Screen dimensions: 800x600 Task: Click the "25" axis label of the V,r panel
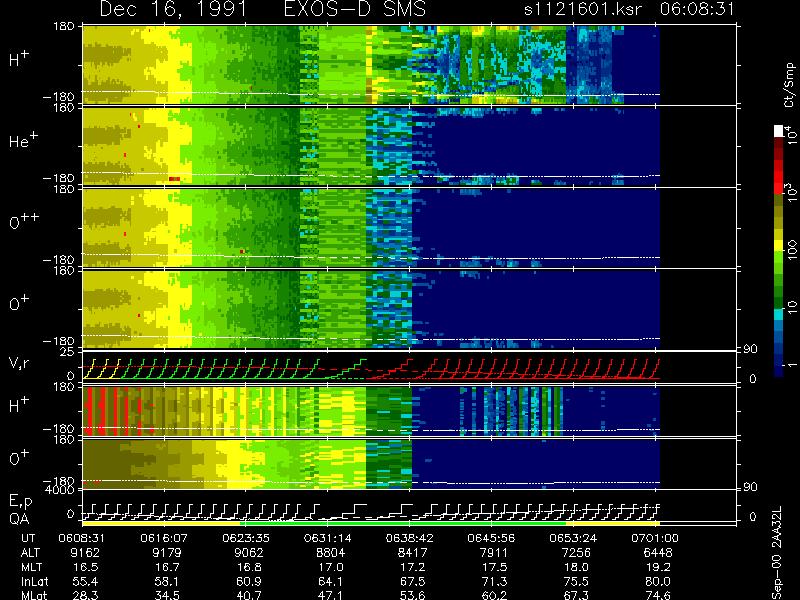tap(67, 352)
